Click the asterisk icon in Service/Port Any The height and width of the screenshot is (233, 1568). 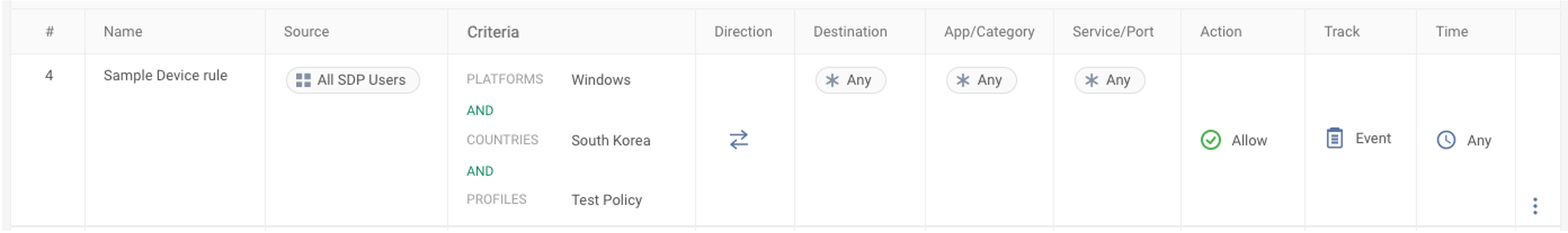click(1091, 80)
